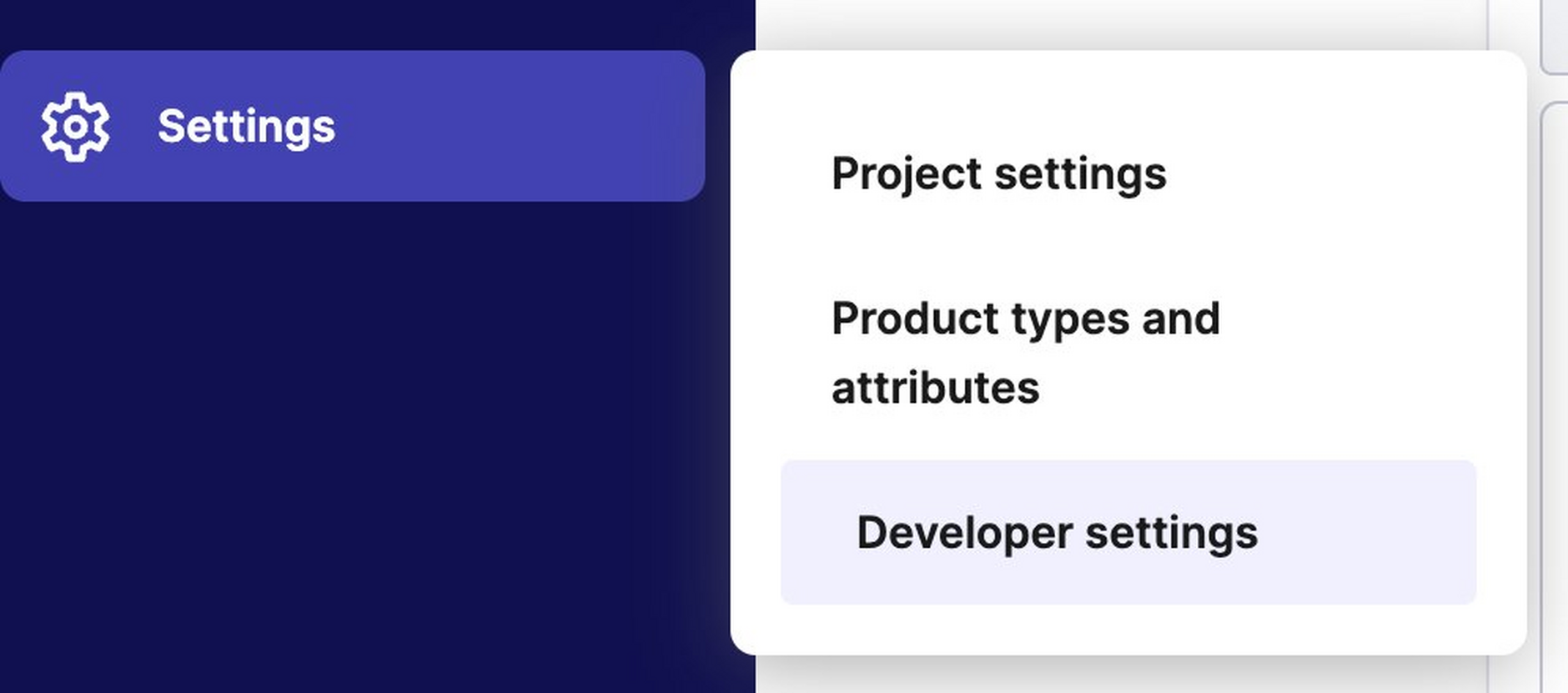The height and width of the screenshot is (693, 1568).
Task: Choose Developer settings in the submenu
Action: tap(1128, 532)
